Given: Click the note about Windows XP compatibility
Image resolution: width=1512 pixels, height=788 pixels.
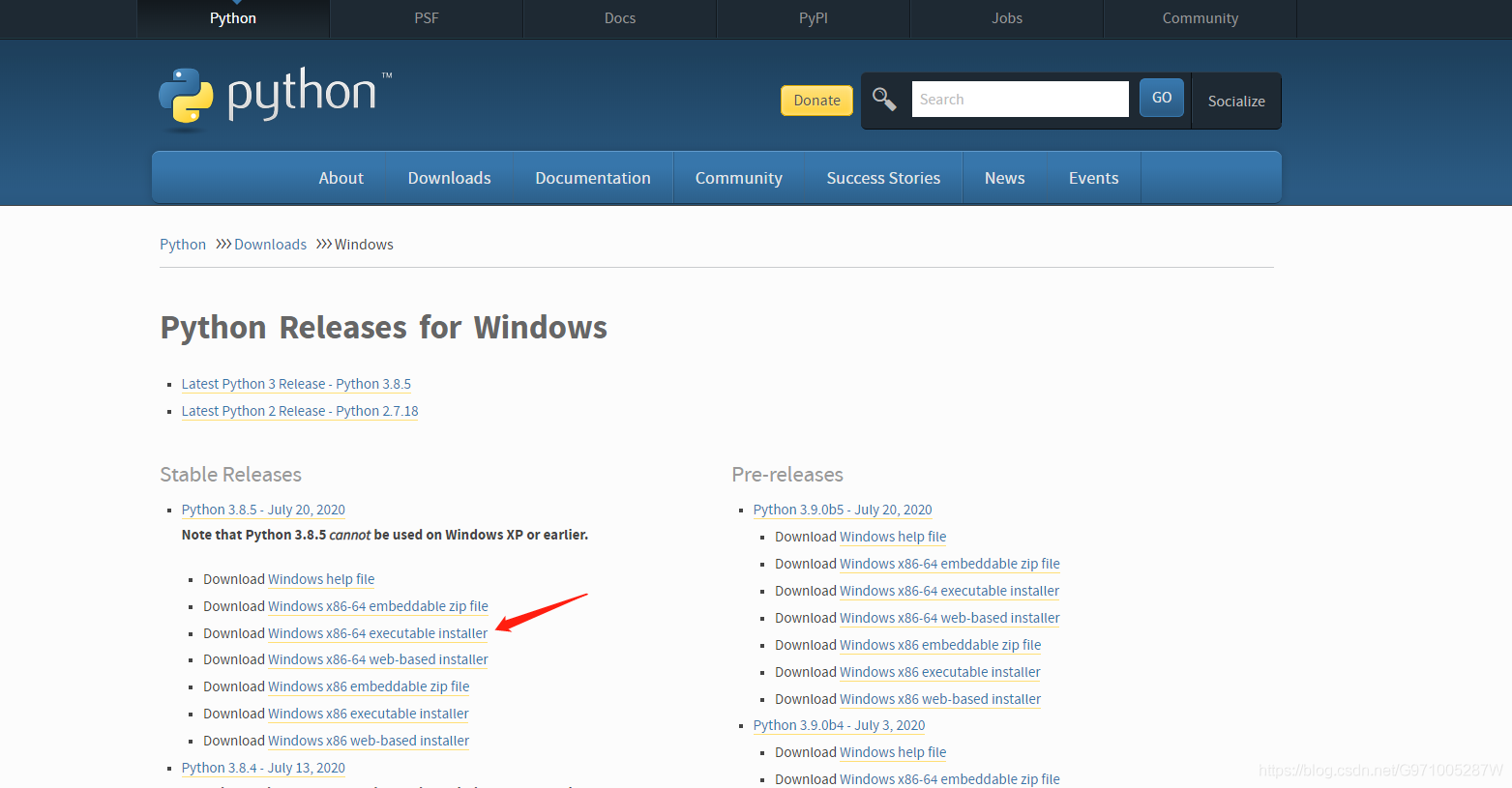Looking at the screenshot, I should point(385,535).
